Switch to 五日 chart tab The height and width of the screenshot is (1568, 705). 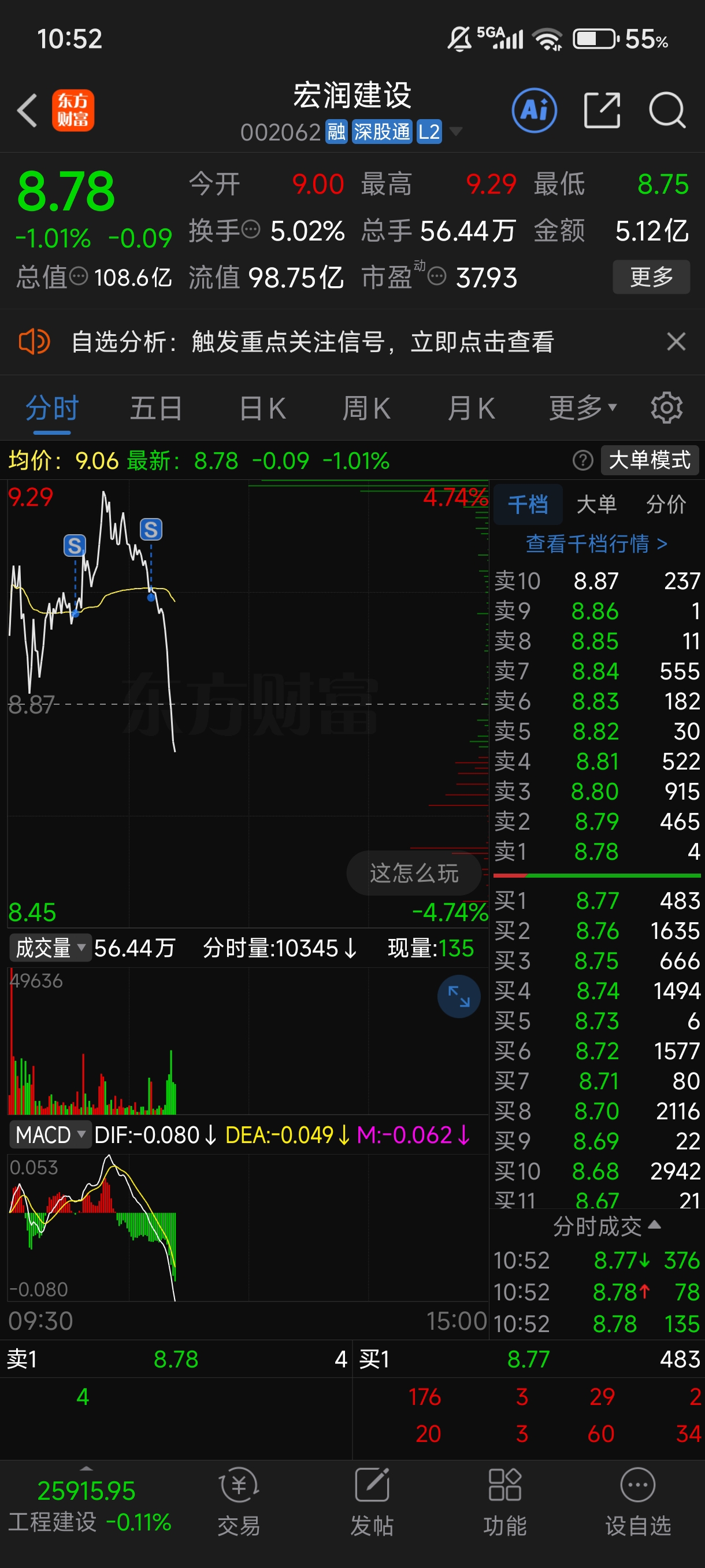157,408
